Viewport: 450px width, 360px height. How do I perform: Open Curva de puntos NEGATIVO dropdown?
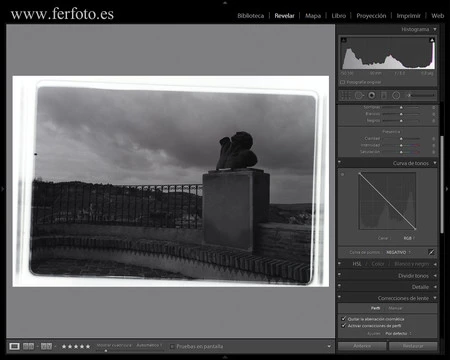(398, 252)
